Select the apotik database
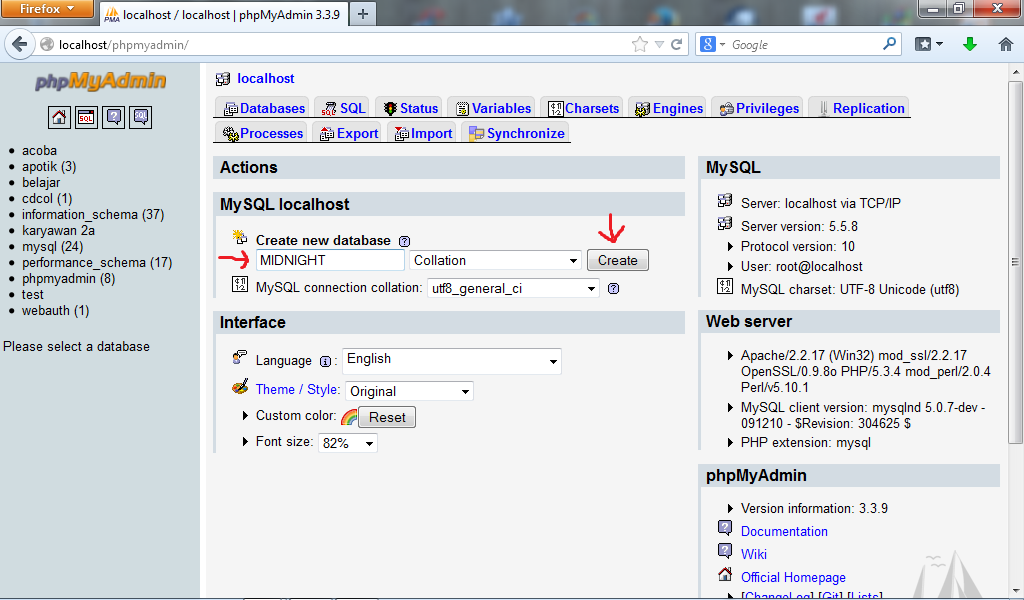1024x600 pixels. point(49,166)
